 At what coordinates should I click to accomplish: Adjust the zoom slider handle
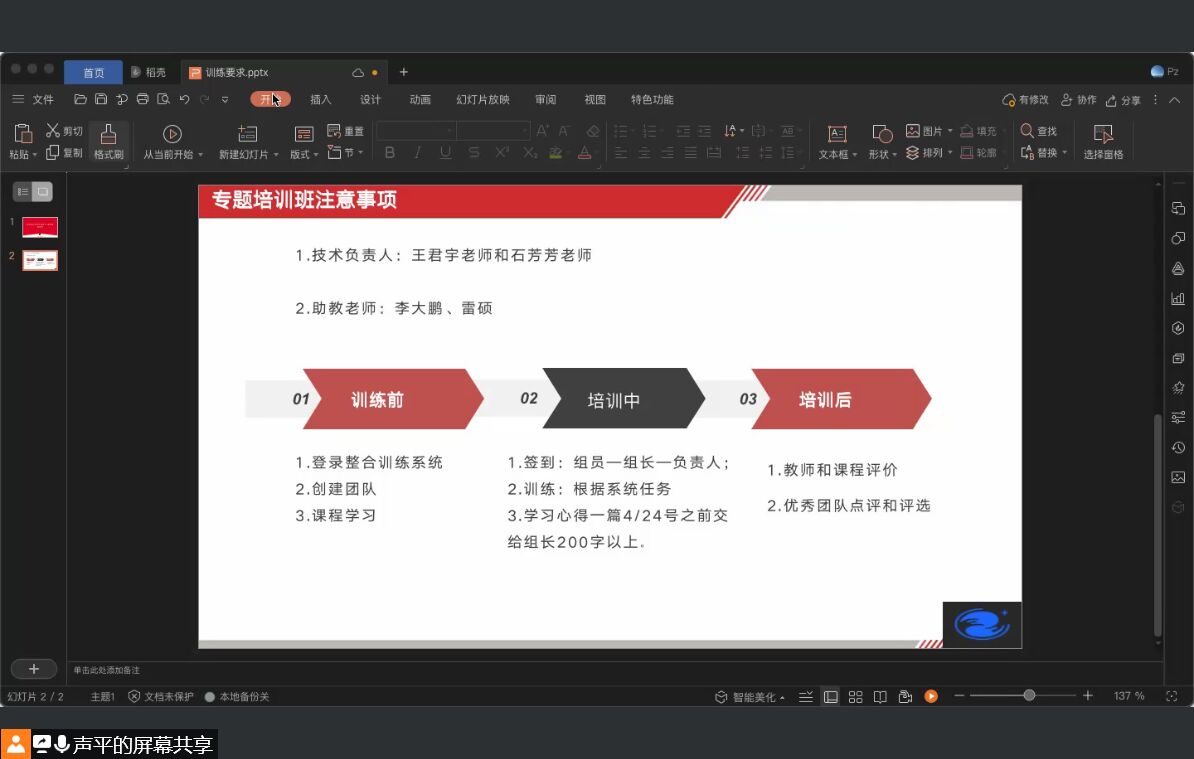[1030, 696]
